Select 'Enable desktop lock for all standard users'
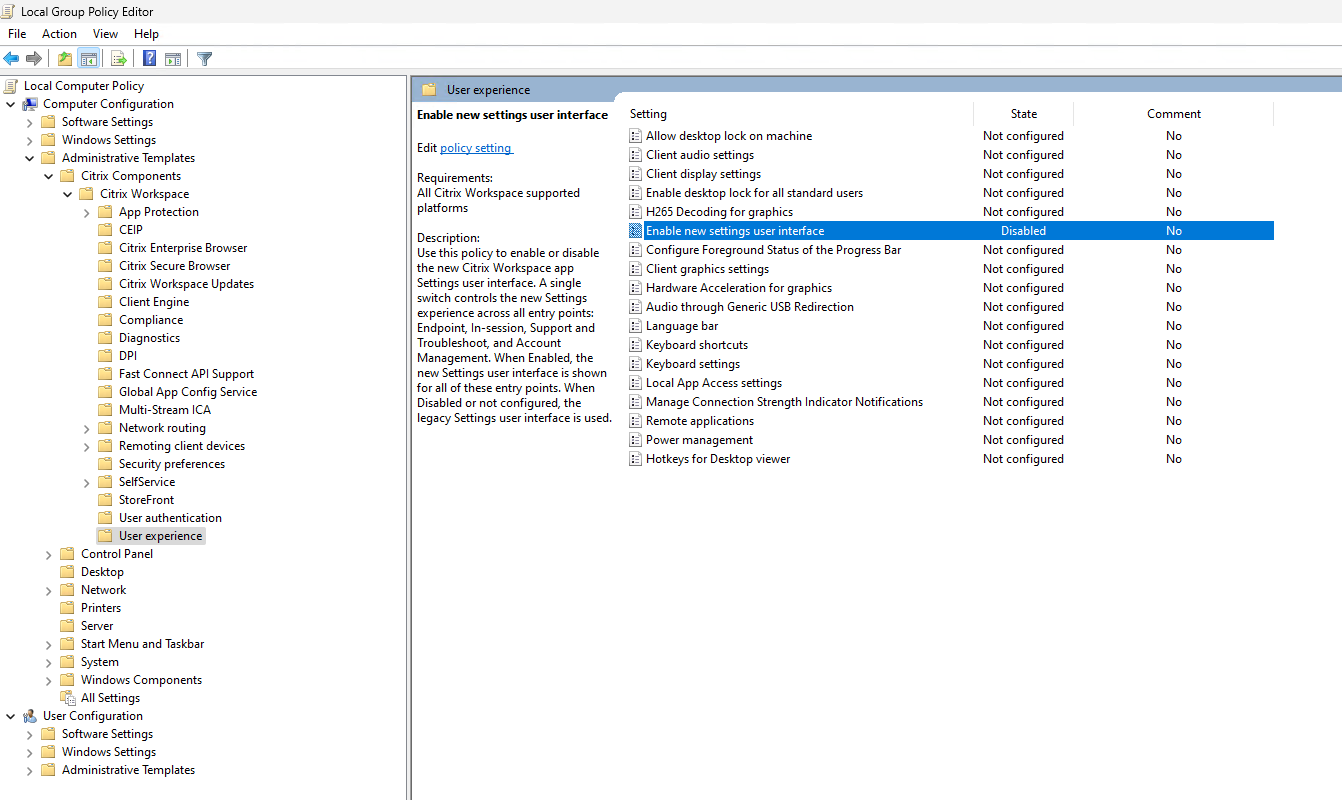 tap(754, 193)
